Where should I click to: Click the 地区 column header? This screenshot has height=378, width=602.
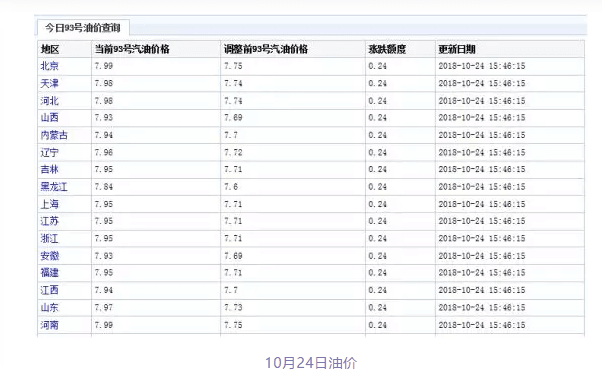click(50, 49)
